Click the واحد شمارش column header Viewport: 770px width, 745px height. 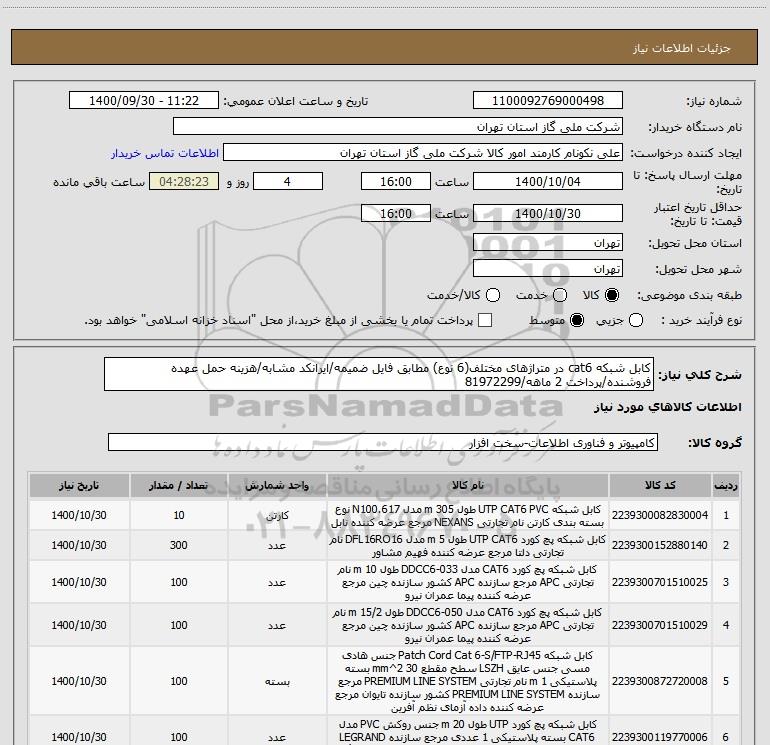click(277, 486)
